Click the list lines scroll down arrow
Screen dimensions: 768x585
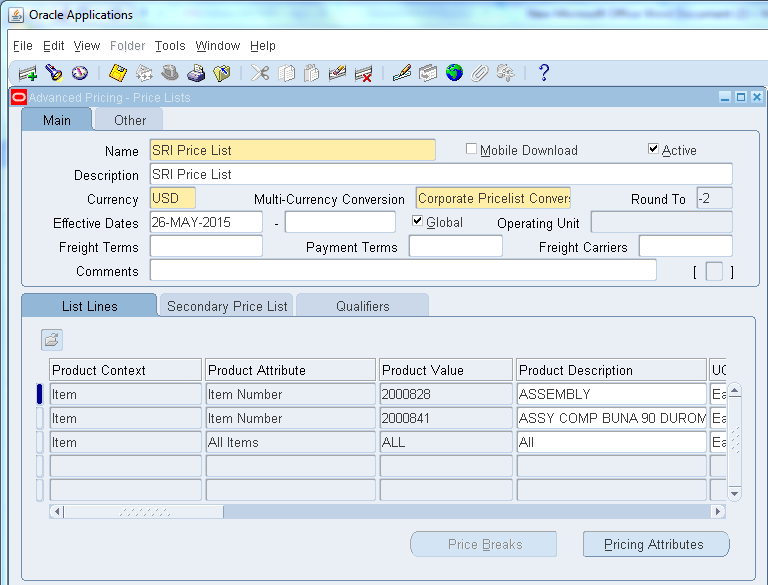coord(734,493)
